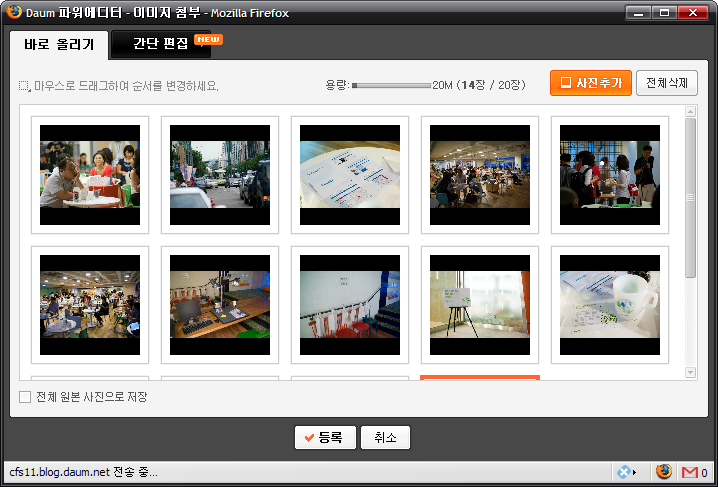The image size is (718, 487).
Task: Click the 14장 / 20장 photo count text
Action: coord(493,85)
